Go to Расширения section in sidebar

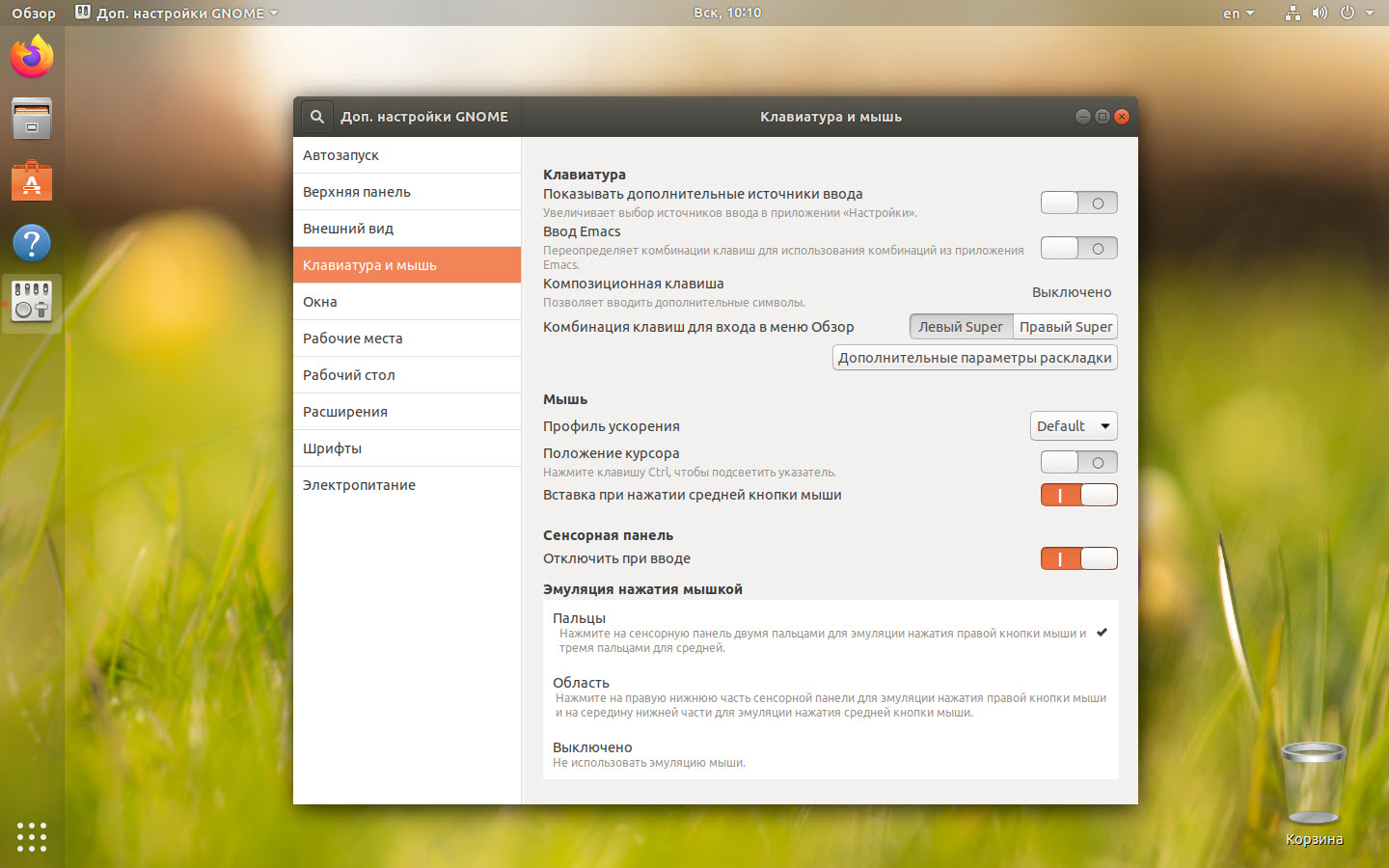[345, 412]
